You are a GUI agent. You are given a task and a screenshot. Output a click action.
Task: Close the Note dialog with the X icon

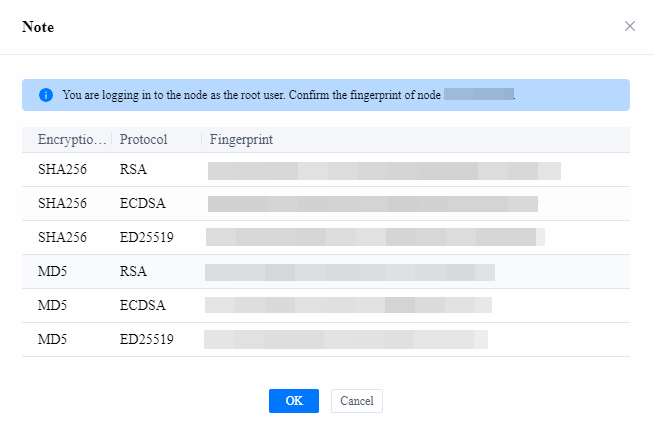tap(630, 26)
